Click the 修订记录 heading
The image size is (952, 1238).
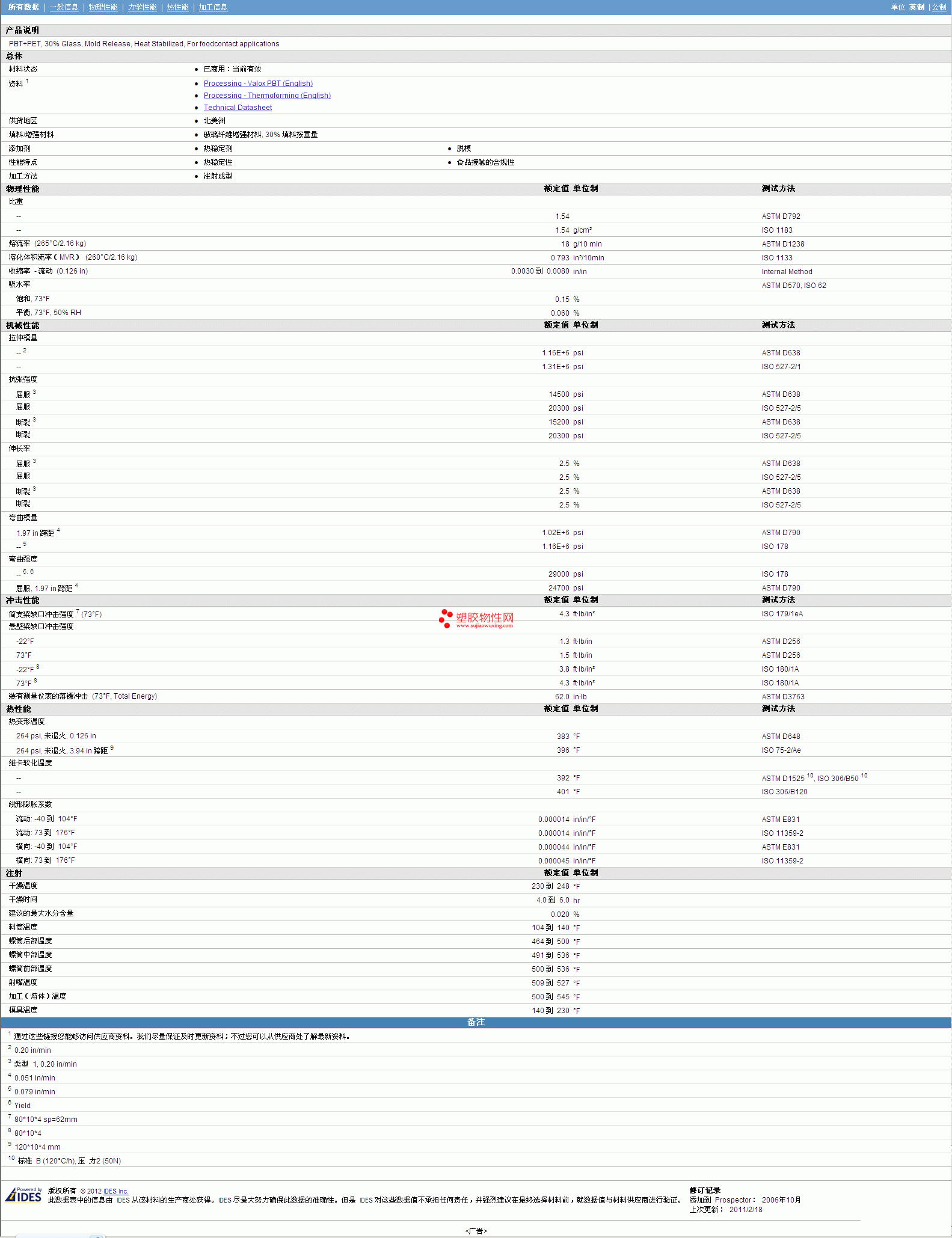705,1191
